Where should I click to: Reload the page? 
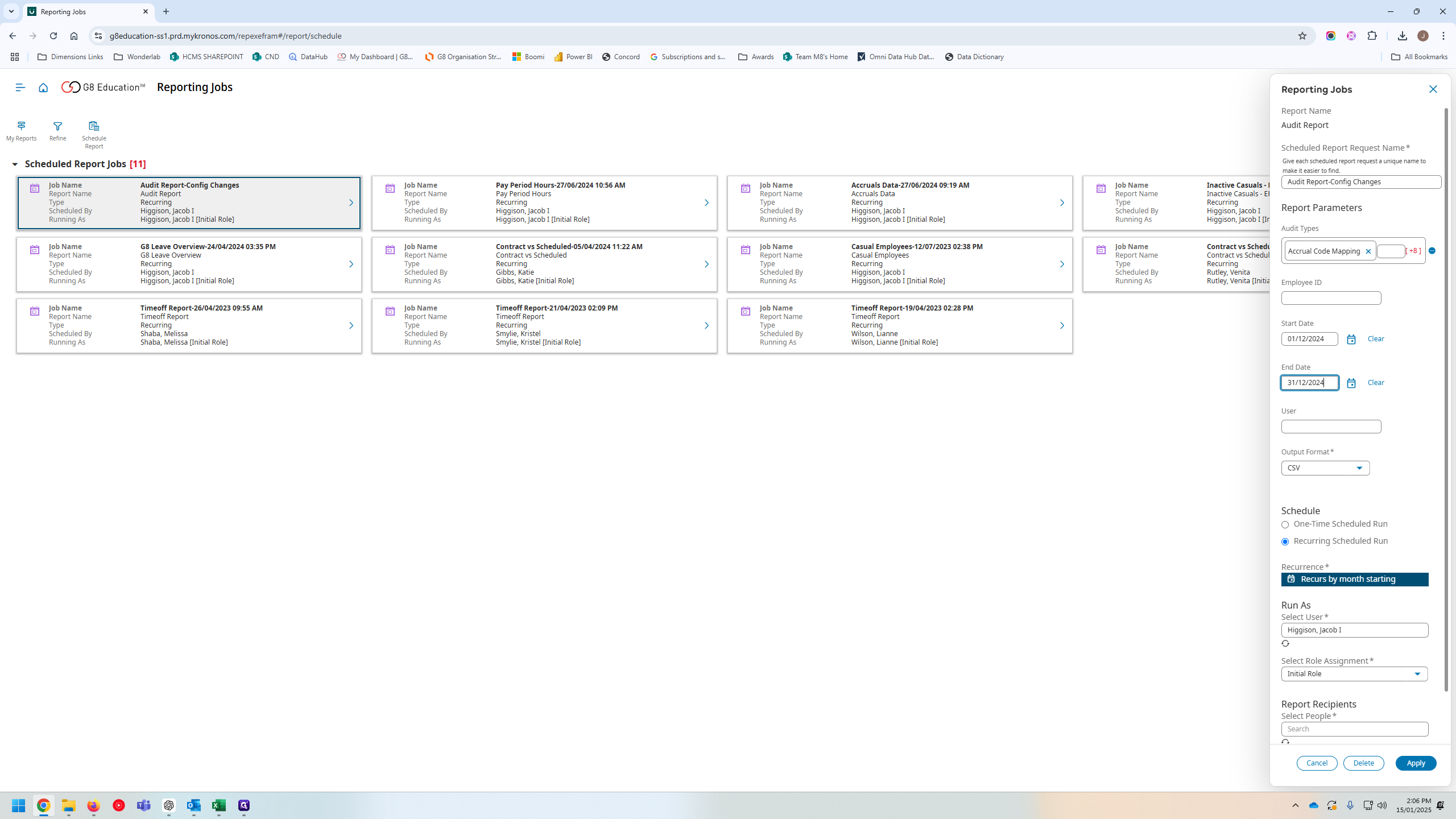[53, 36]
